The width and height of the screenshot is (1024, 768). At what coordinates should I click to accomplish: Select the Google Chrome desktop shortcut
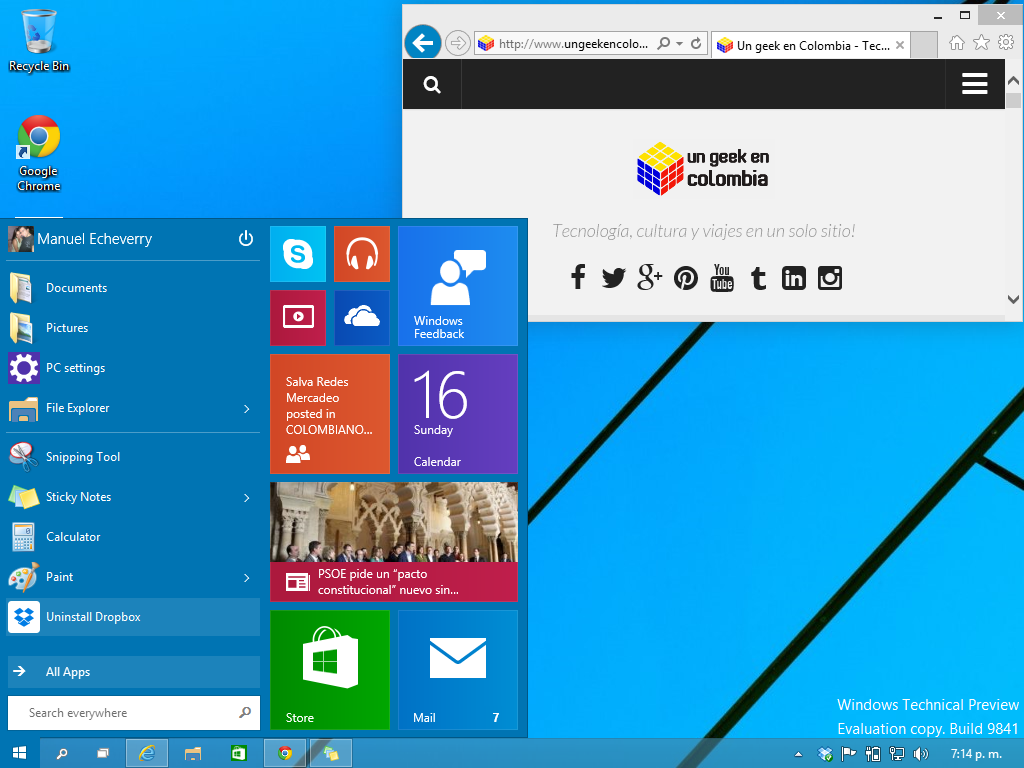click(39, 154)
